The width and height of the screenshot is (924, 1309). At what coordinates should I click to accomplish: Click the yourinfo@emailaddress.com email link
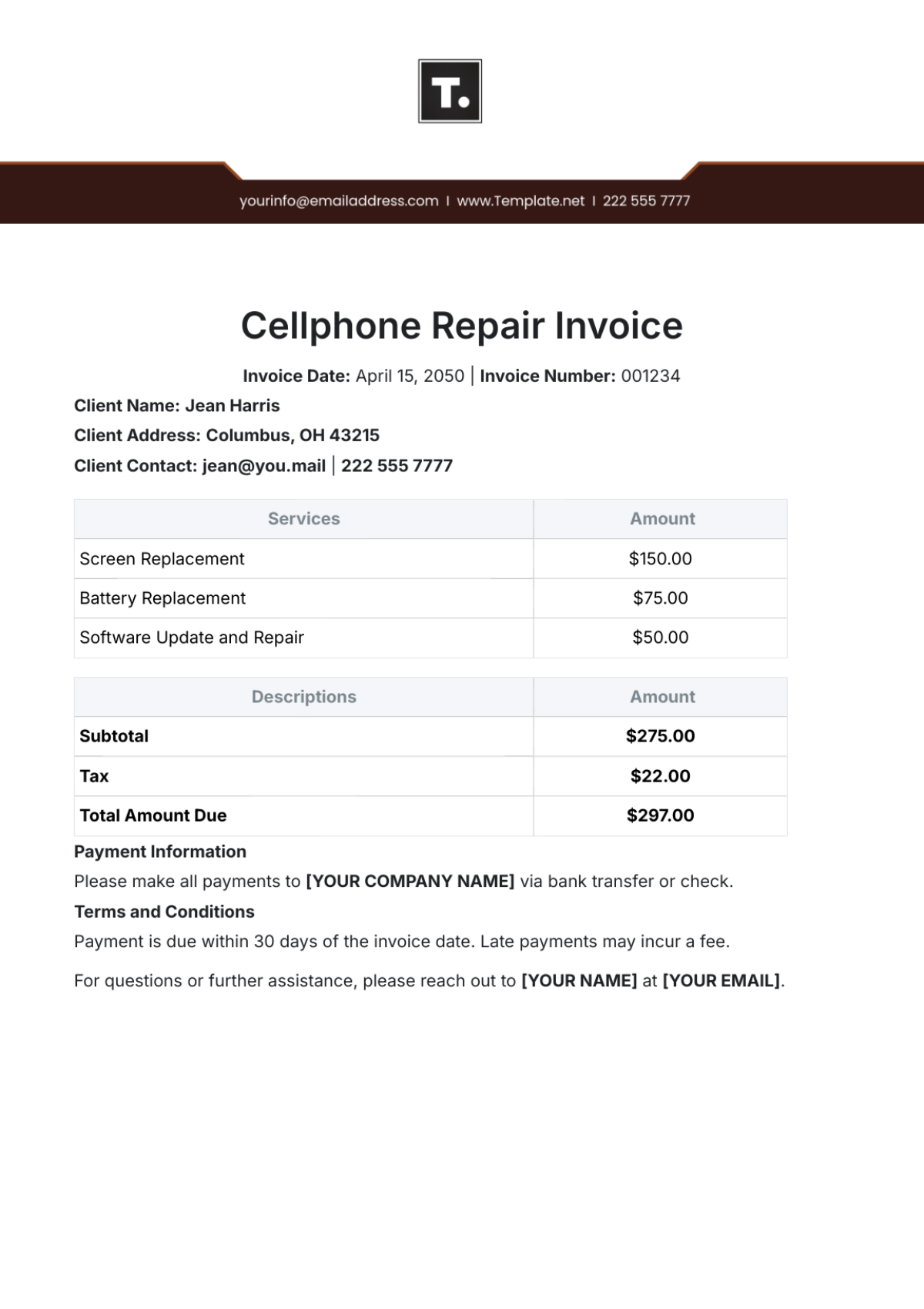tap(339, 201)
